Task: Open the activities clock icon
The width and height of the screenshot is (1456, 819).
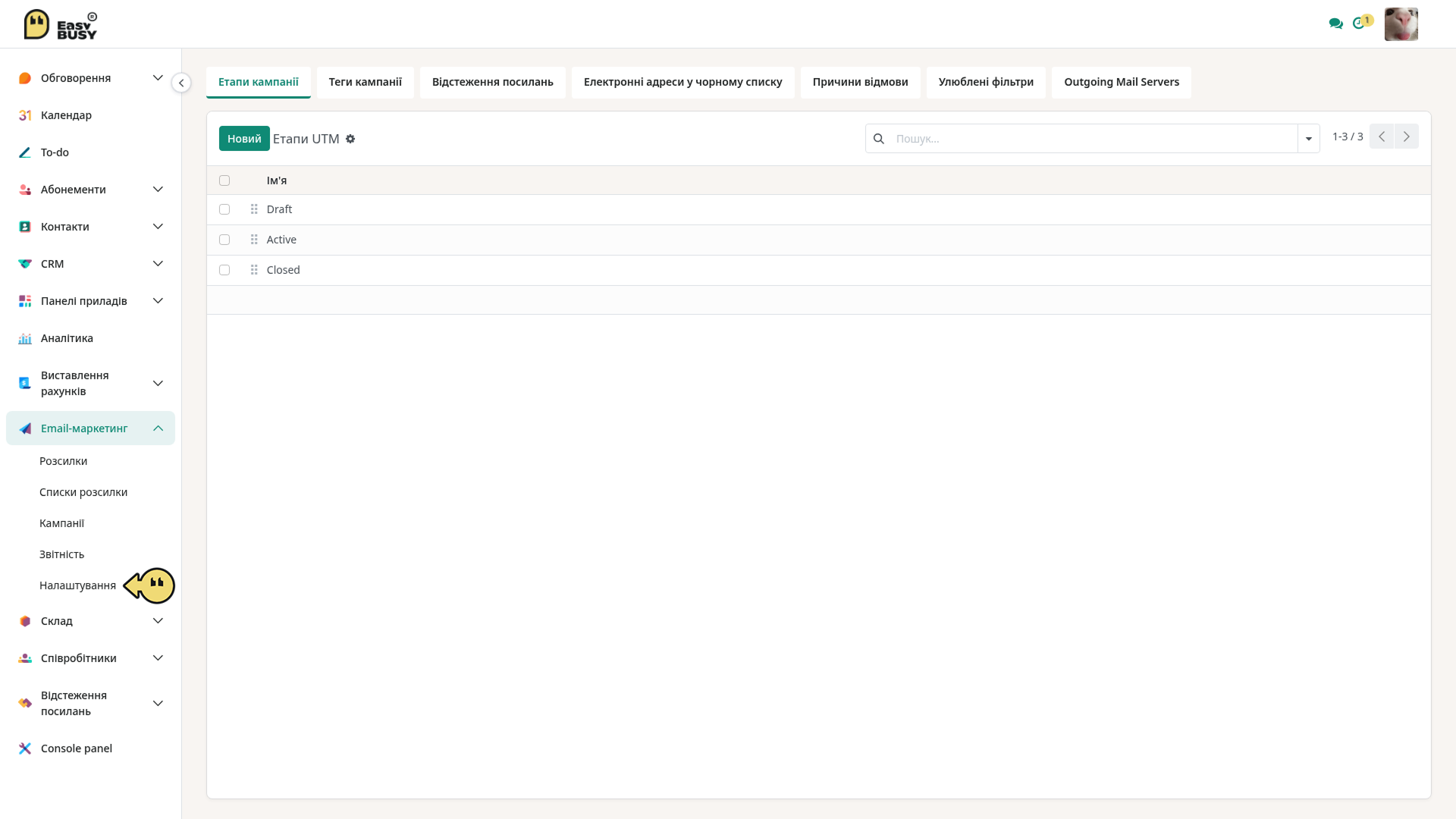Action: [1359, 24]
